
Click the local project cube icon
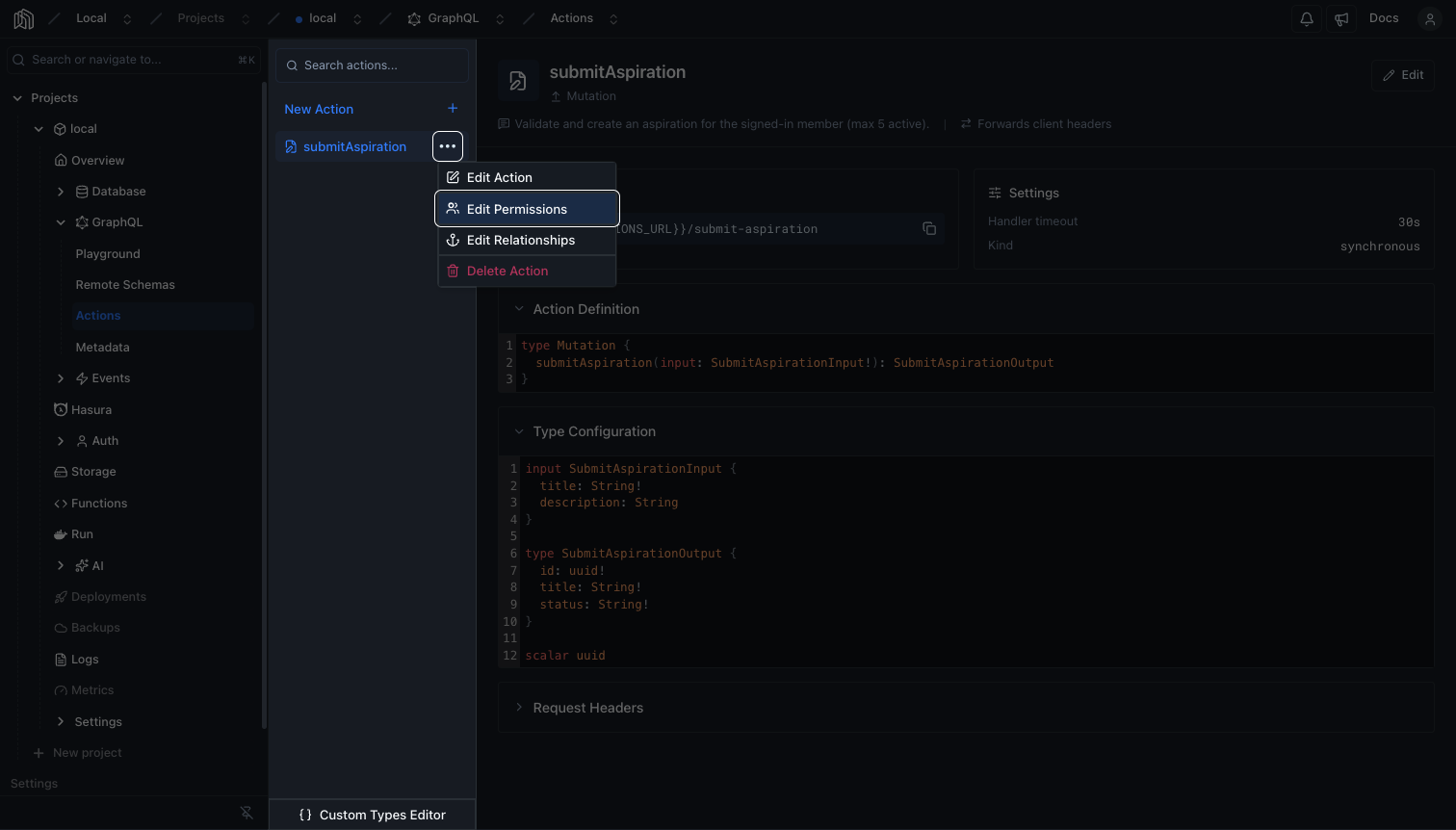click(x=60, y=129)
